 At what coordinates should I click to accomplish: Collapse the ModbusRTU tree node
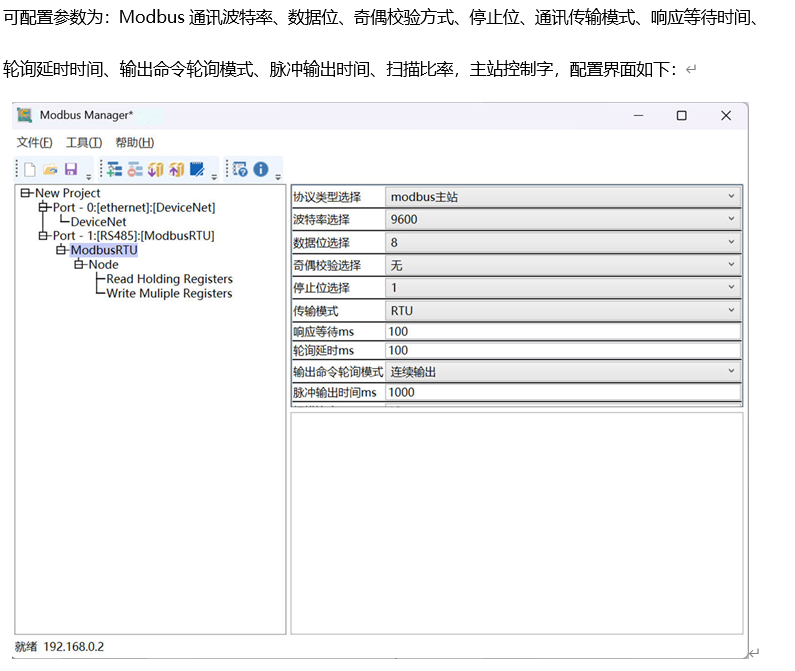pyautogui.click(x=61, y=250)
